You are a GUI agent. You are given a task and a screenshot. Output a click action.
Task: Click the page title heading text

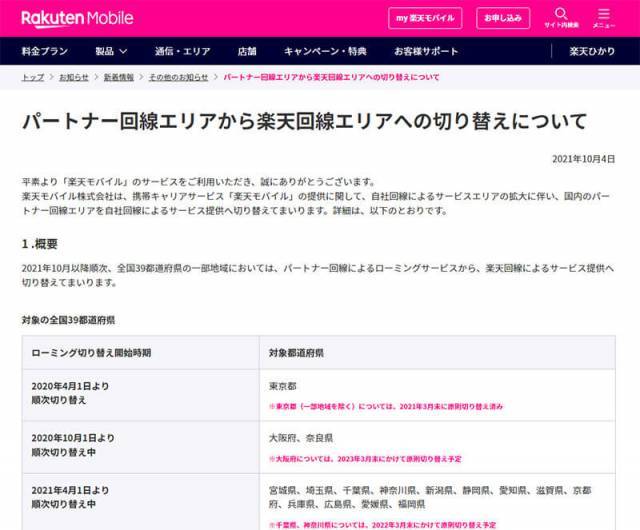[x=304, y=121]
